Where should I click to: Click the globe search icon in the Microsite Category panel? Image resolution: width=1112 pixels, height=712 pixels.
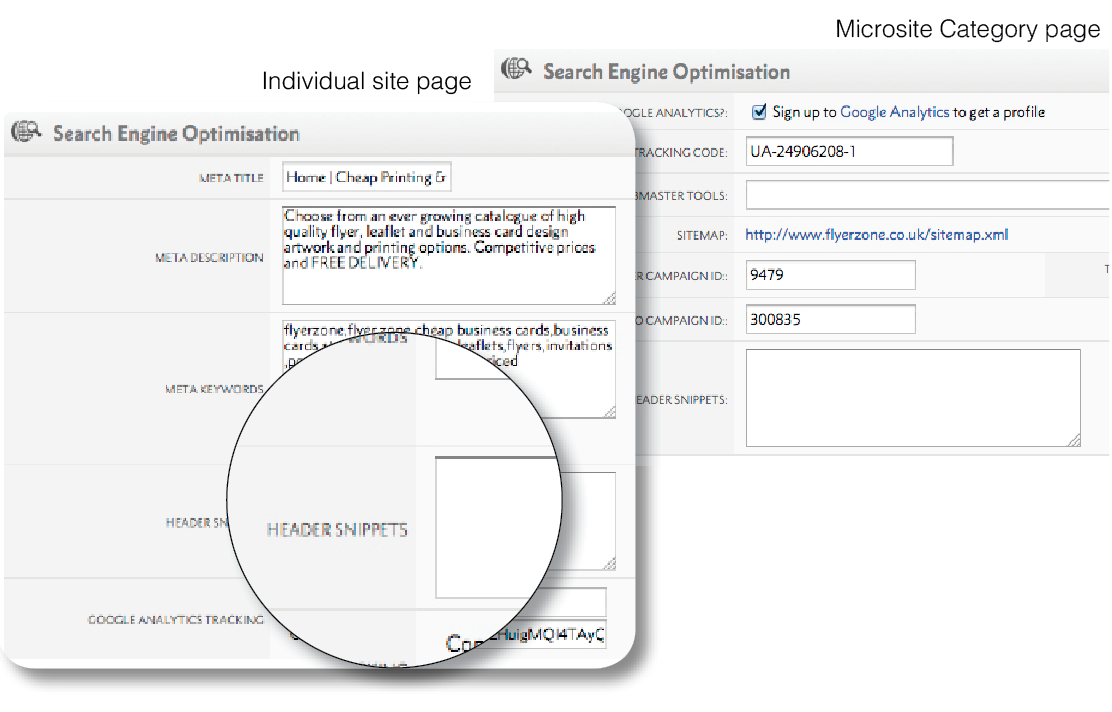517,70
